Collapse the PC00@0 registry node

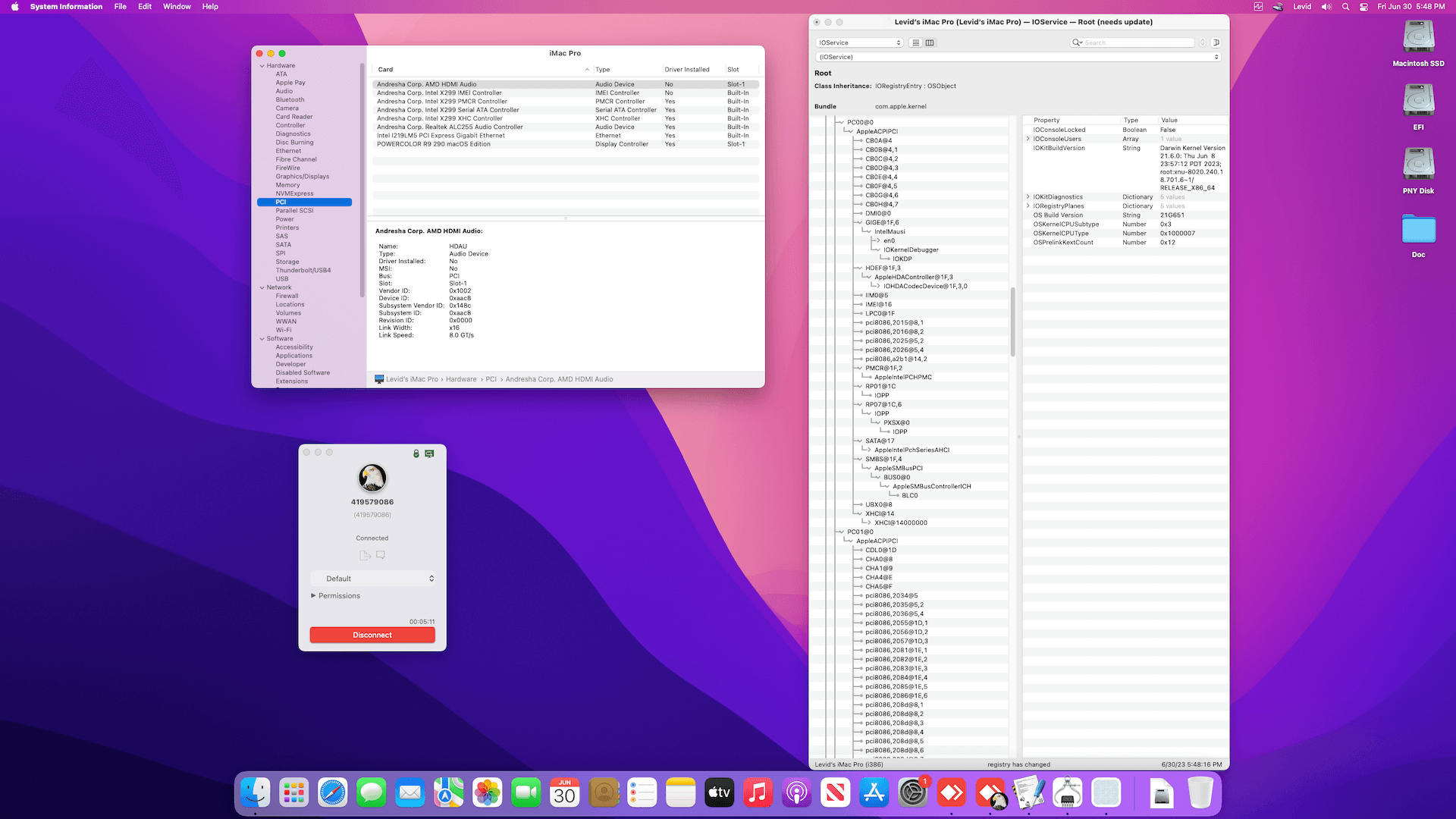tap(841, 122)
